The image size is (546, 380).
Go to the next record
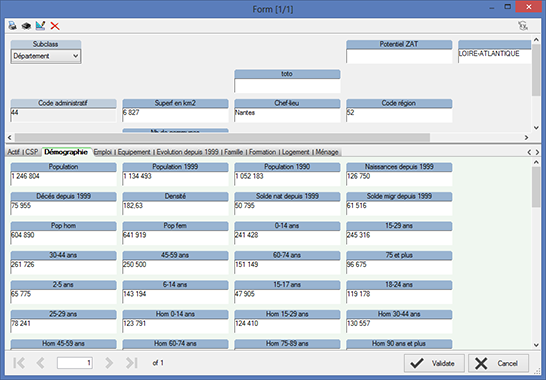(x=109, y=363)
